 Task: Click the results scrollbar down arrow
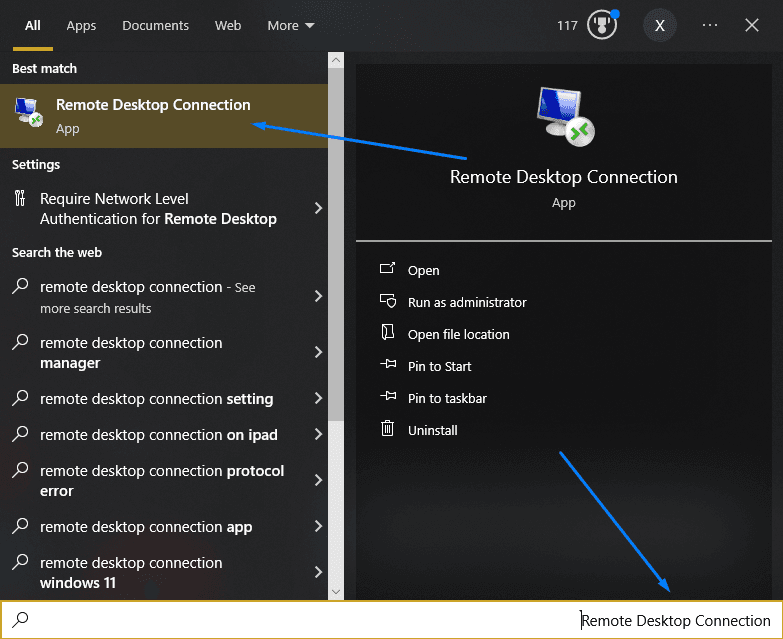[336, 592]
